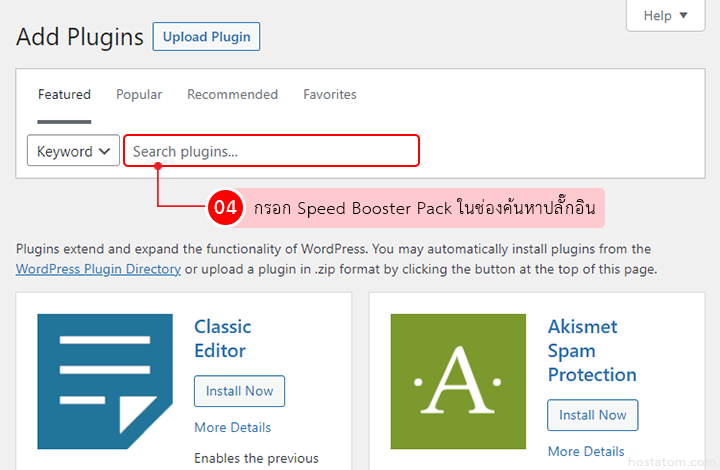View More Details for Classic Editor

coord(232,428)
